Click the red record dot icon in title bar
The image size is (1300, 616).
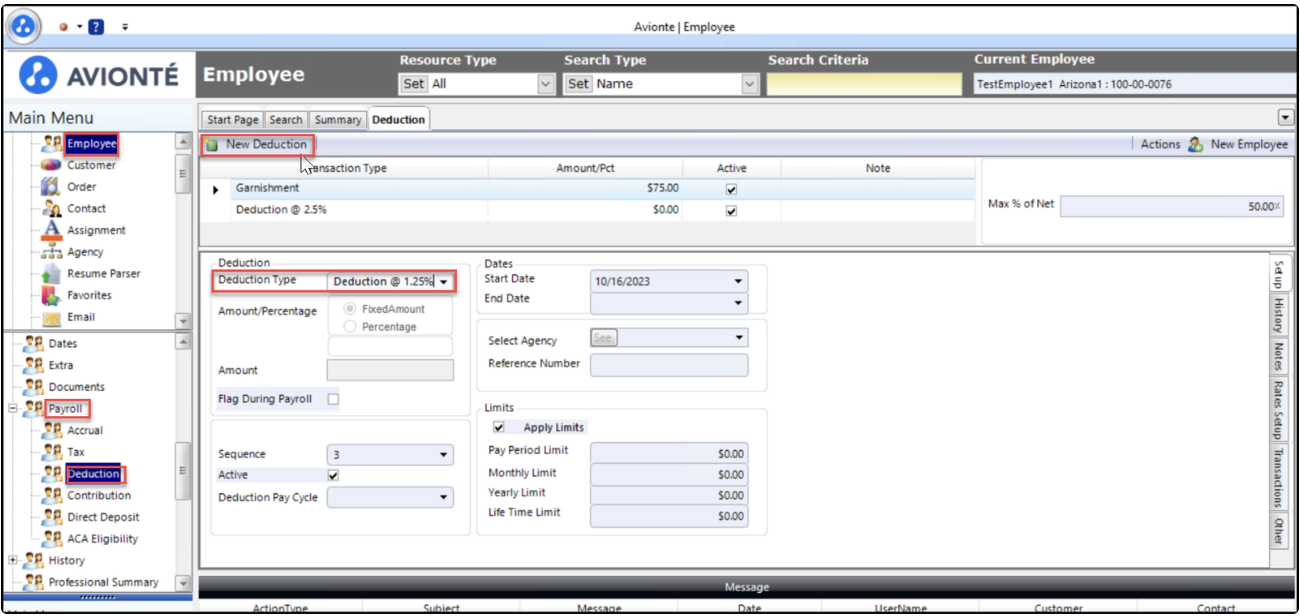click(64, 27)
